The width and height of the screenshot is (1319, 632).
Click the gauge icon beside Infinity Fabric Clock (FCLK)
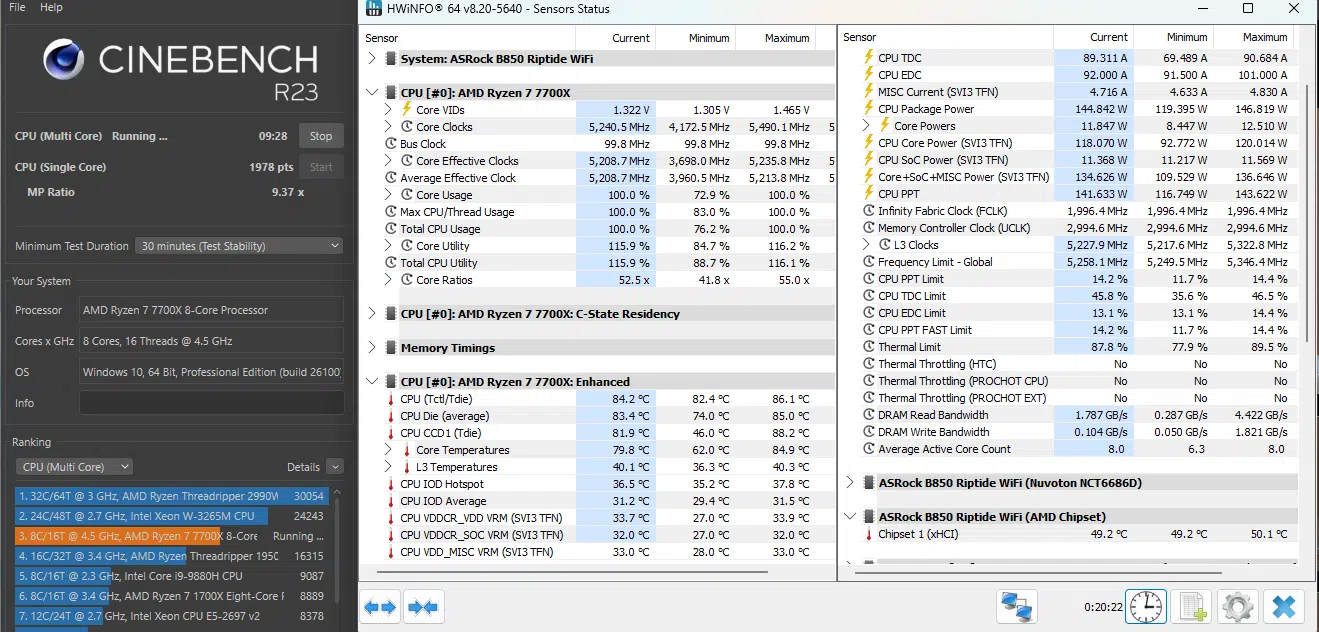(x=868, y=211)
